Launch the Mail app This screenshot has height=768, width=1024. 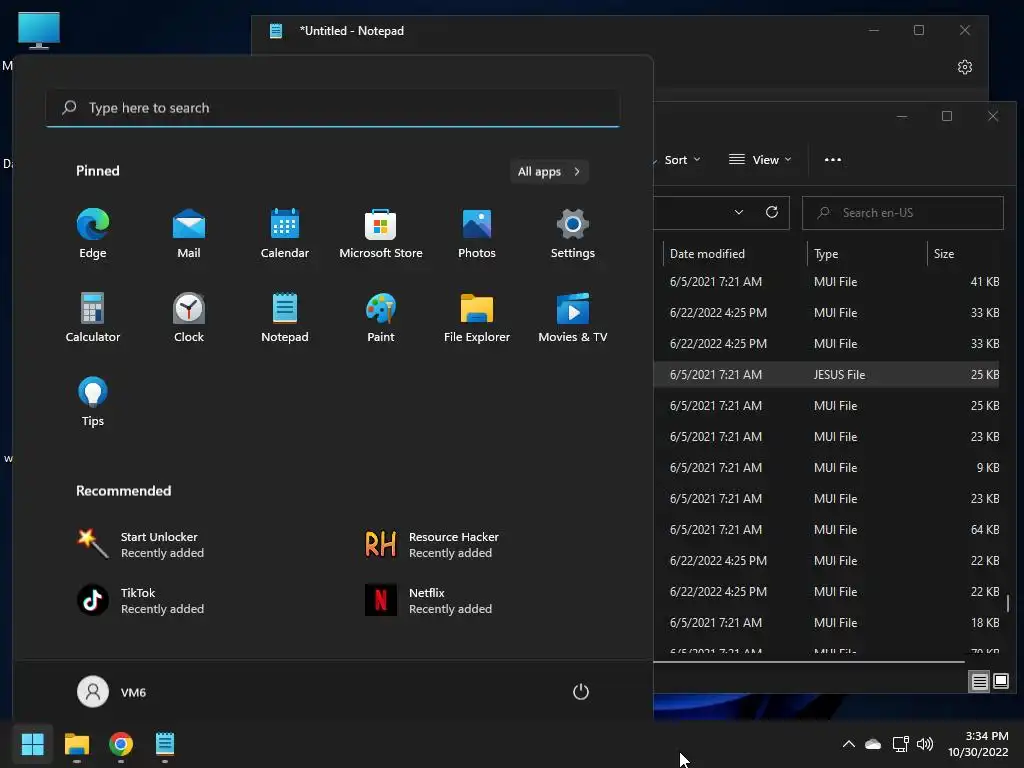(x=189, y=234)
